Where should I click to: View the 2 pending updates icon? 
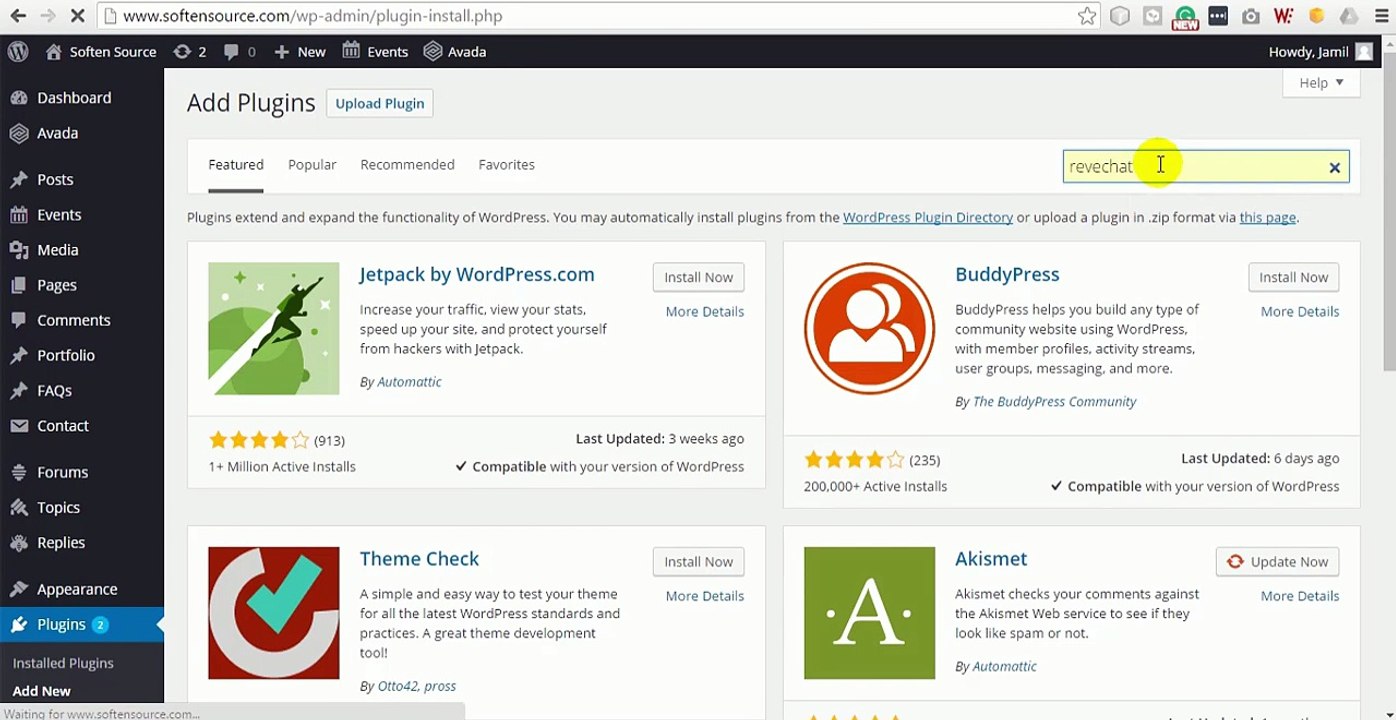[189, 52]
